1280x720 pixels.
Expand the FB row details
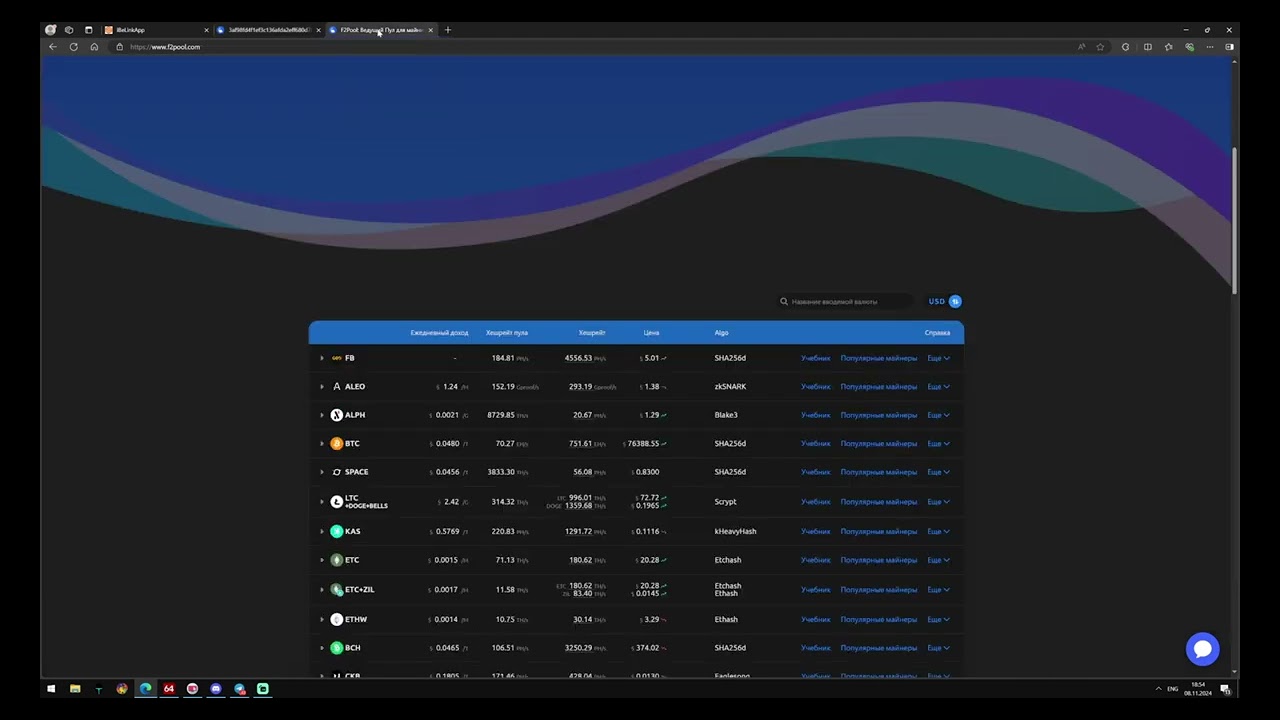pos(322,358)
